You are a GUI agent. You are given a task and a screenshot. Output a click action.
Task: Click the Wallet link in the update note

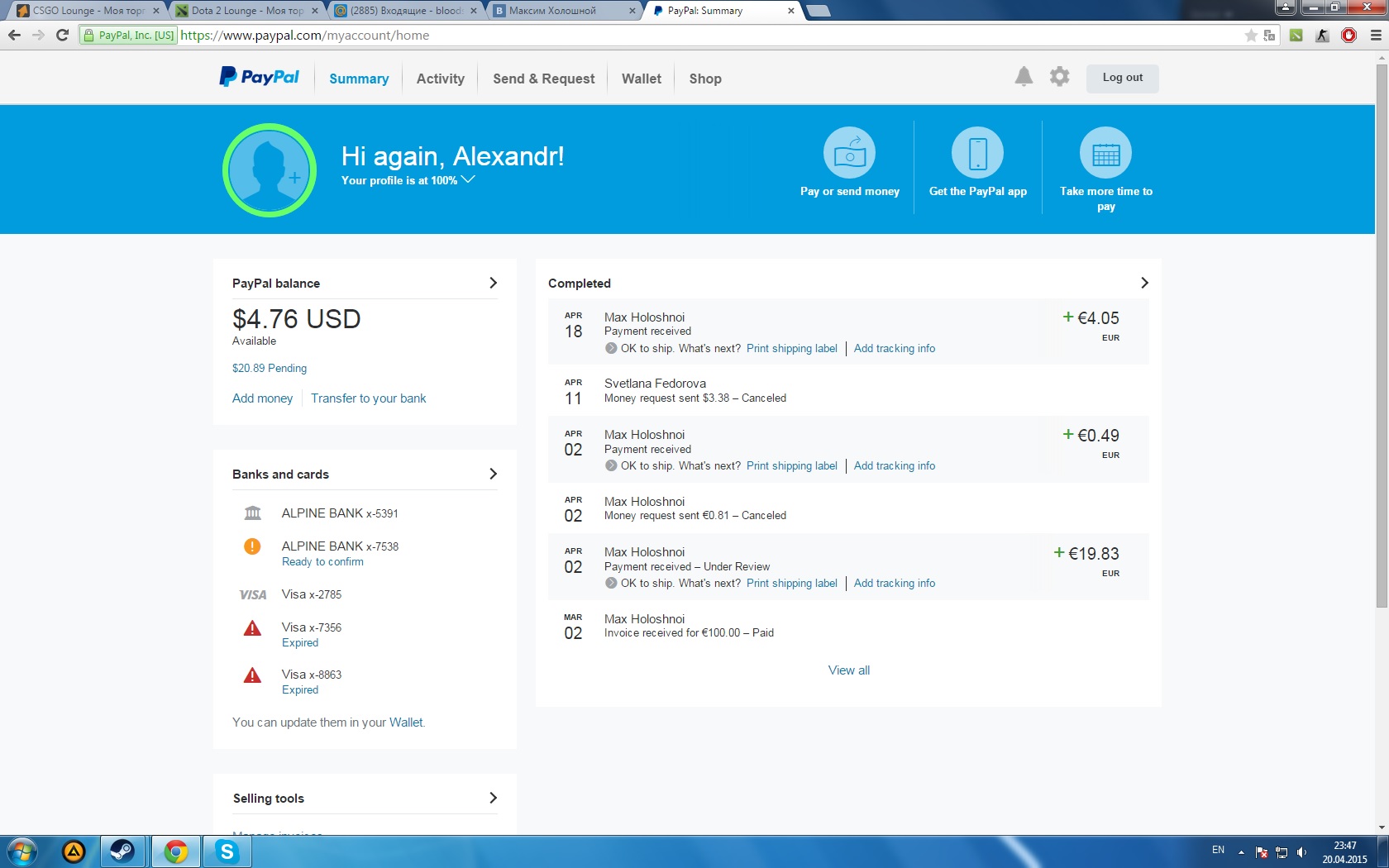(406, 723)
